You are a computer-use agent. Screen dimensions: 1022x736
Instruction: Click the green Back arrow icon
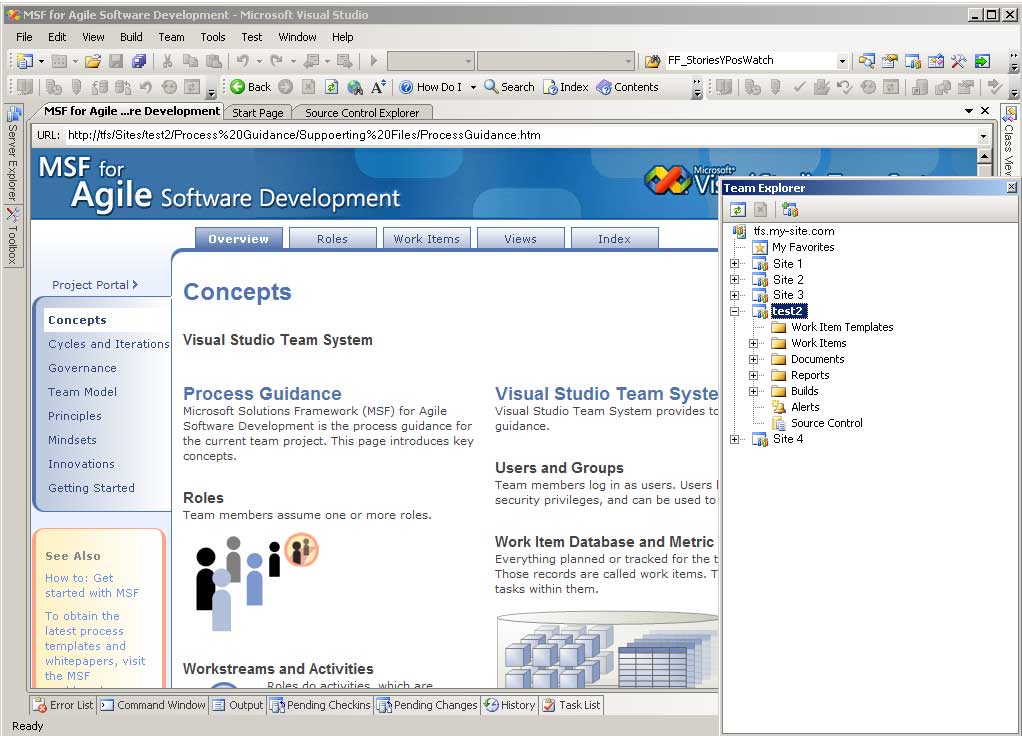tap(238, 87)
